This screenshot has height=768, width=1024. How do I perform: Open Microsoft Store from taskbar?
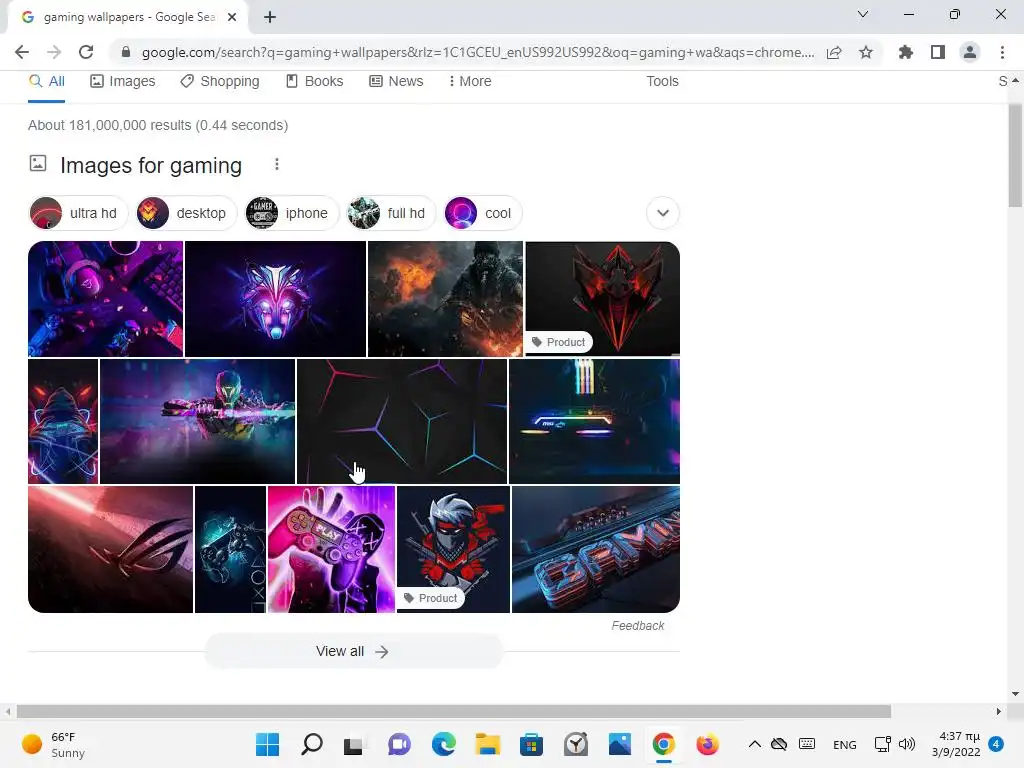click(x=532, y=744)
